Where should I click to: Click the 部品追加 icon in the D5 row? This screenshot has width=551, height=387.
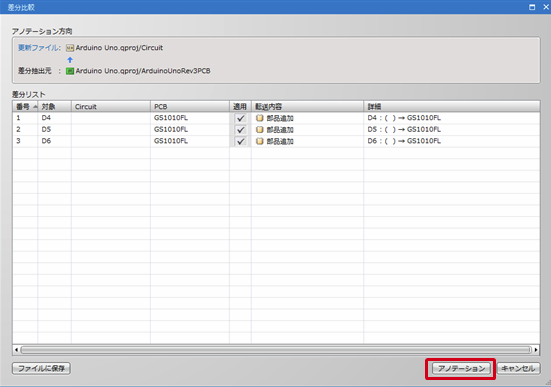pyautogui.click(x=259, y=130)
